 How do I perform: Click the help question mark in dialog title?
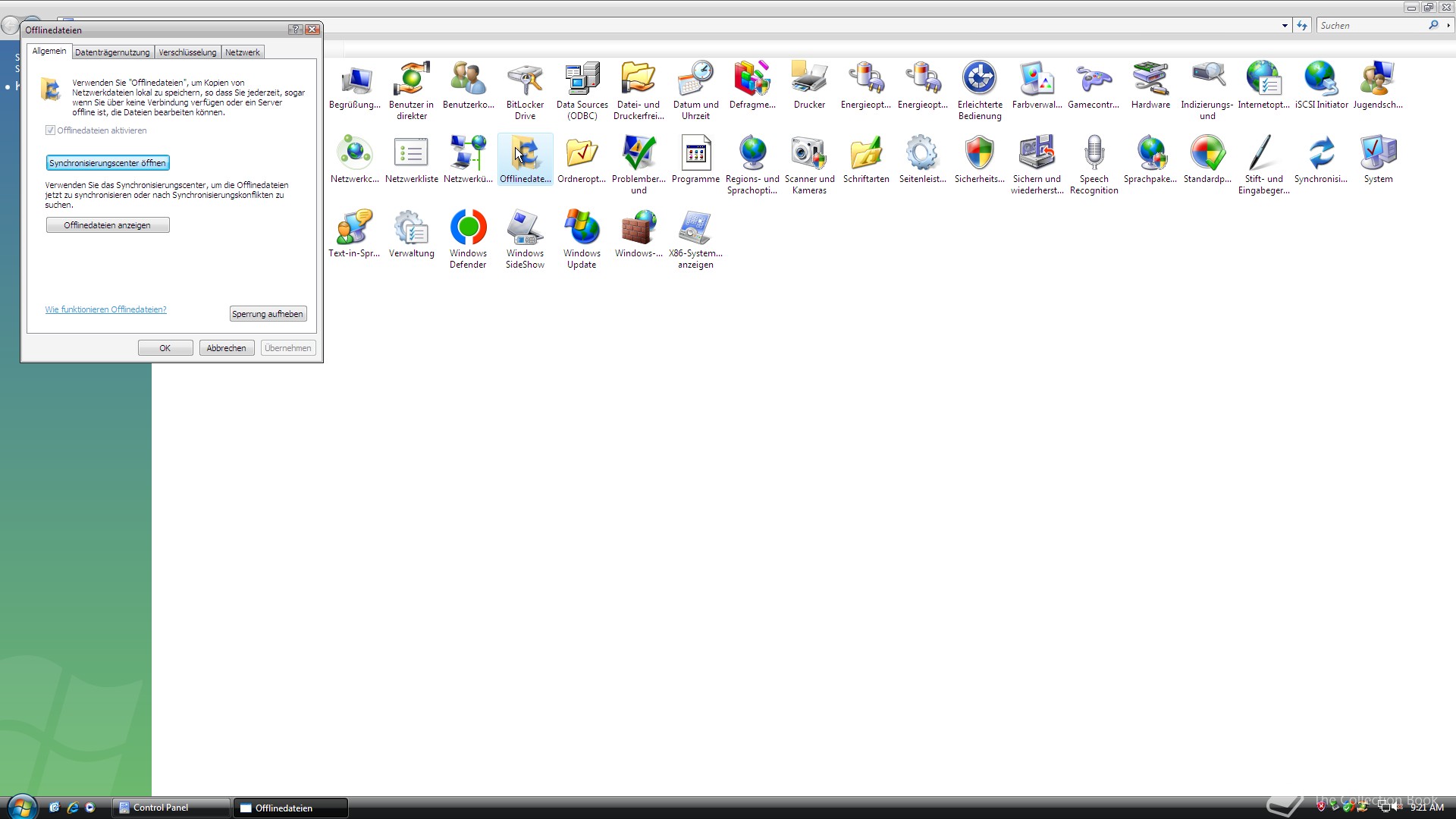click(296, 30)
